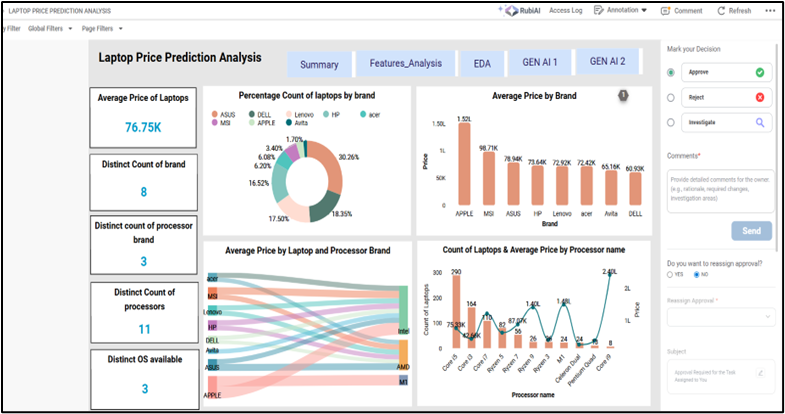This screenshot has width=785, height=414.
Task: Click the red Reject cross icon
Action: (x=760, y=97)
